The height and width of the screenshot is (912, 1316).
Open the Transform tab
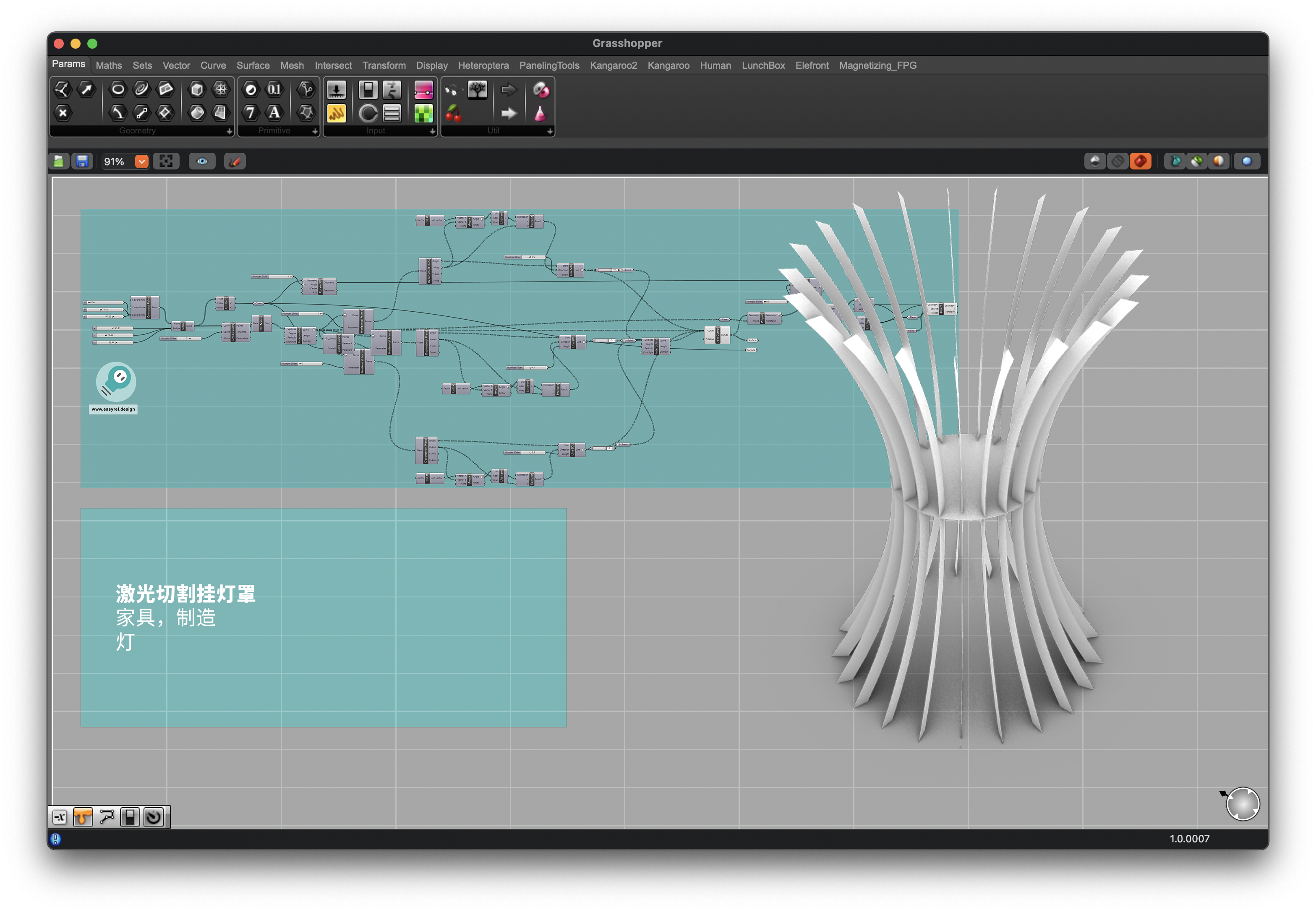tap(384, 66)
